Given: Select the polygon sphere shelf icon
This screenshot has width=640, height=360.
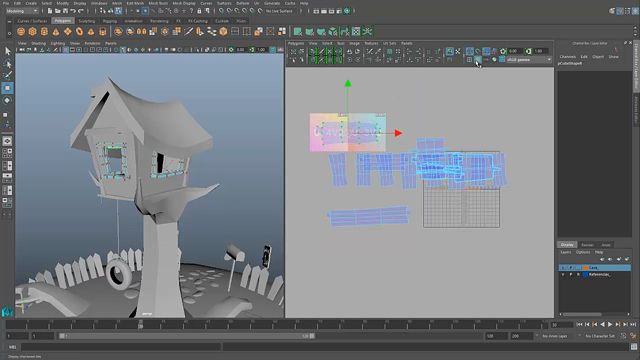Looking at the screenshot, I should 21,31.
